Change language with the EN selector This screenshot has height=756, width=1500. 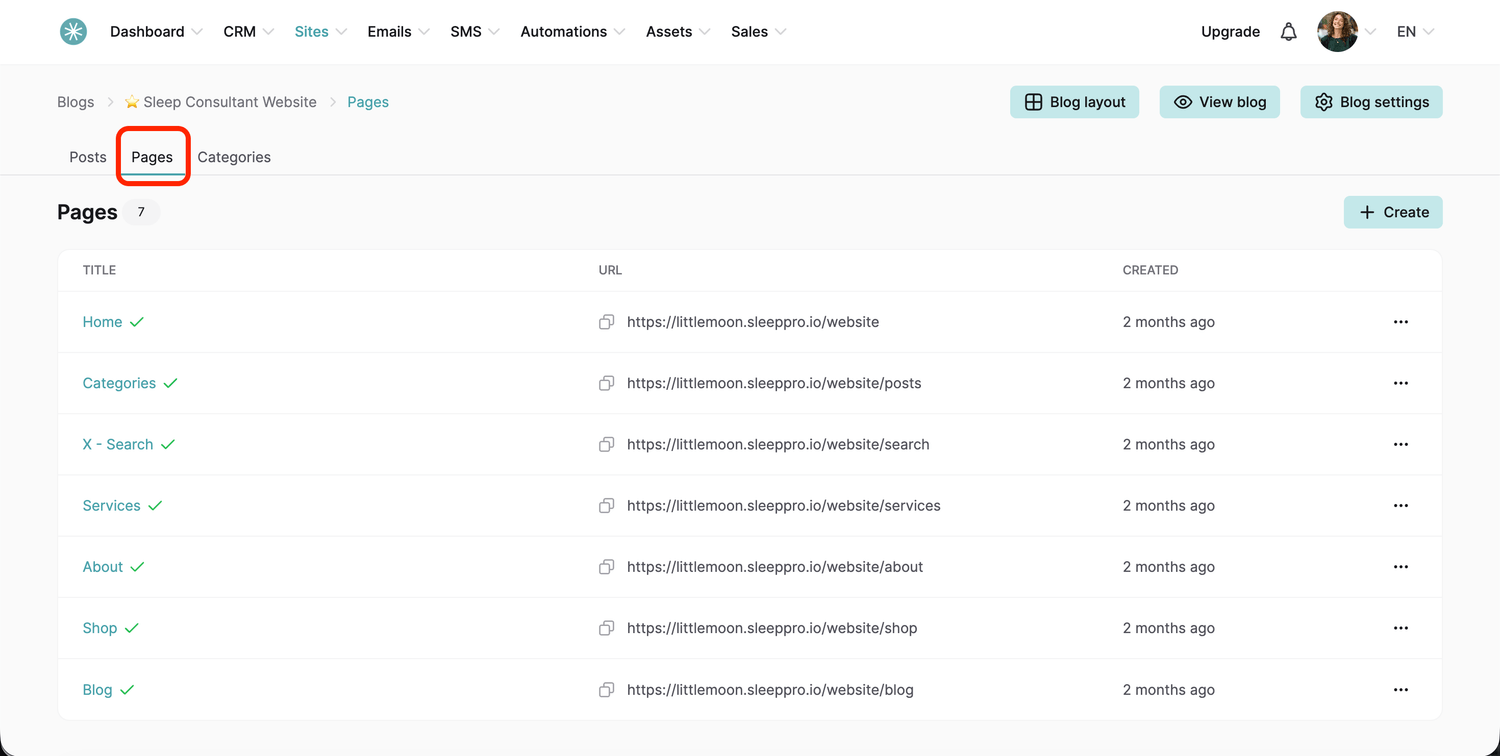tap(1416, 32)
